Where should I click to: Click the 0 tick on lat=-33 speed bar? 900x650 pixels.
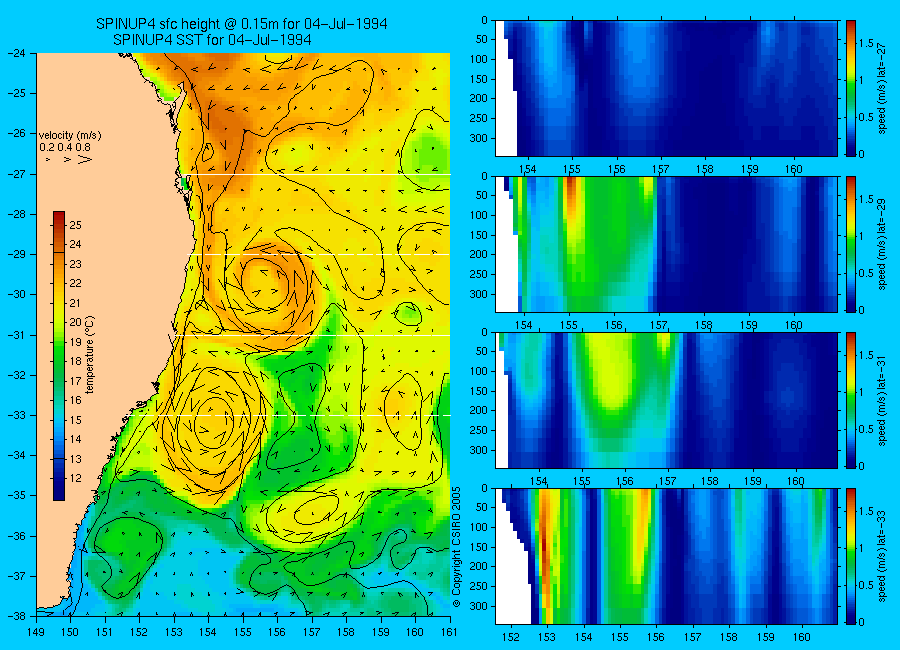[861, 622]
